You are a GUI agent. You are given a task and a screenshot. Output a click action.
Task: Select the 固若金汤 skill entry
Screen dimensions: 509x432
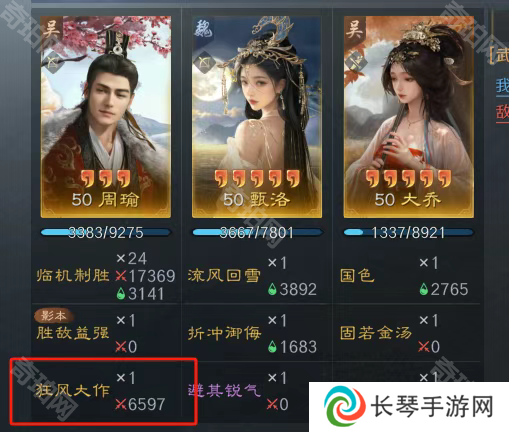[x=376, y=333]
